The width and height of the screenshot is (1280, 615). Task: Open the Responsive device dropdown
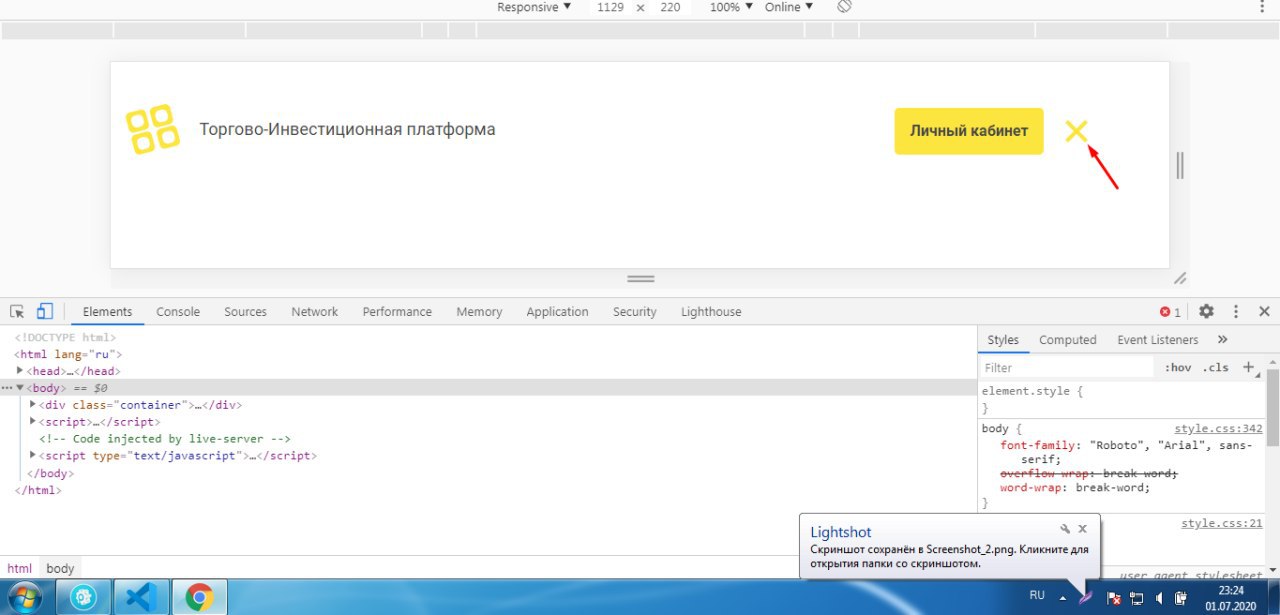(x=534, y=7)
